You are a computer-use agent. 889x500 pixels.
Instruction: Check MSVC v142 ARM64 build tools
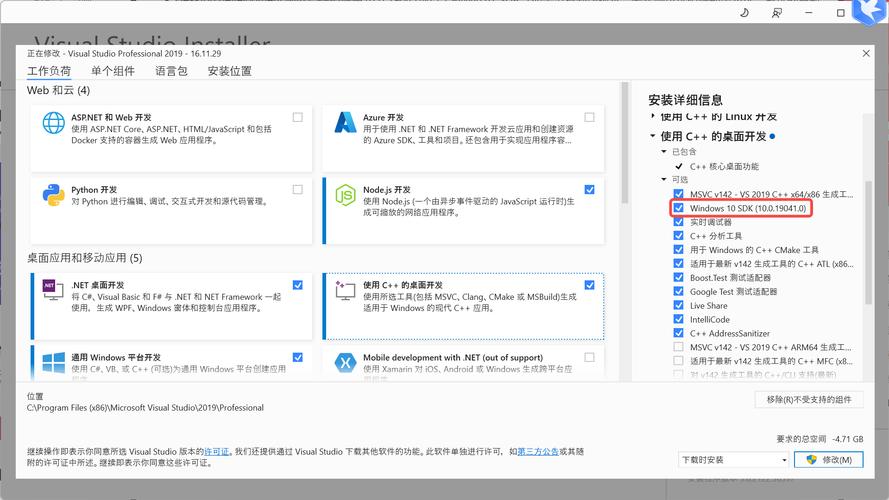point(678,347)
